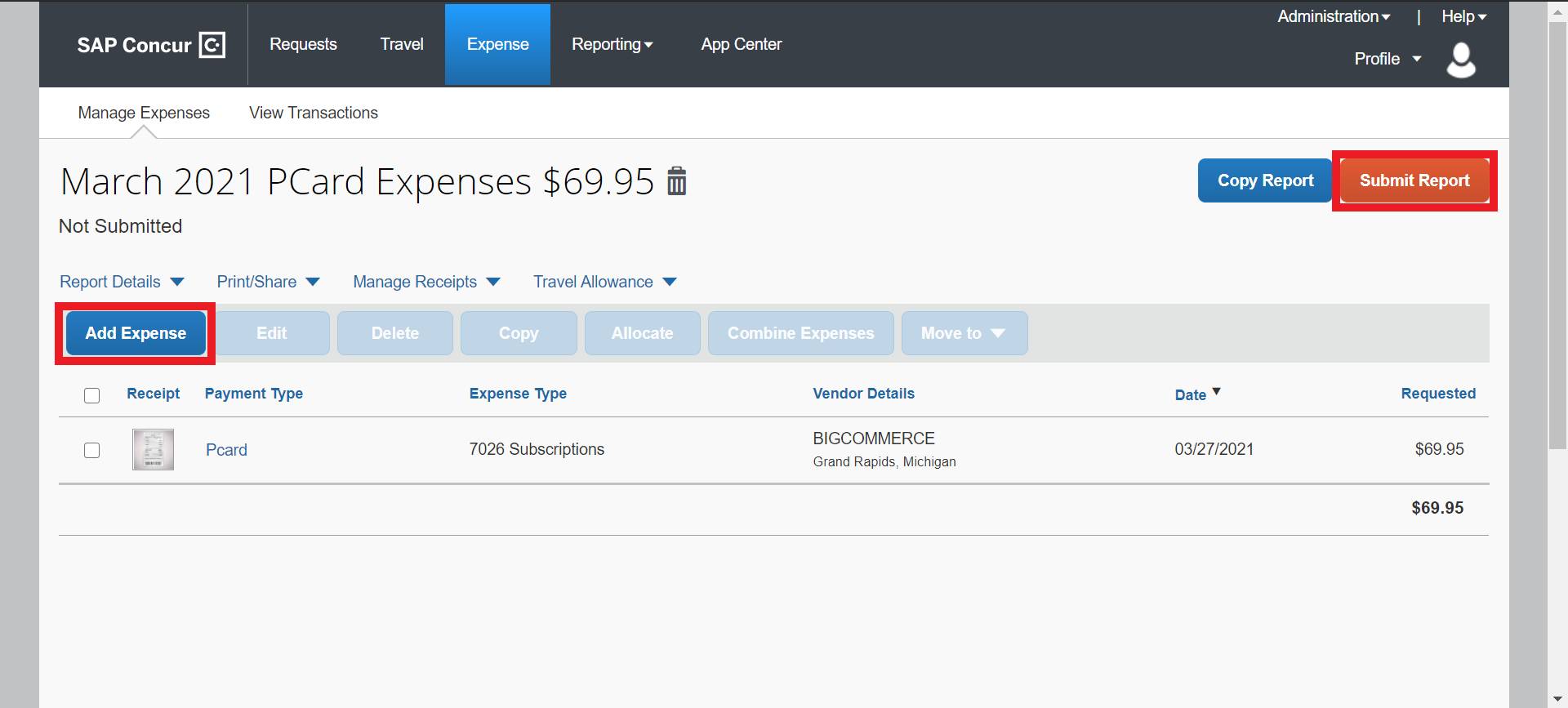This screenshot has width=1568, height=708.
Task: Open the user profile avatar icon
Action: pyautogui.click(x=1460, y=60)
